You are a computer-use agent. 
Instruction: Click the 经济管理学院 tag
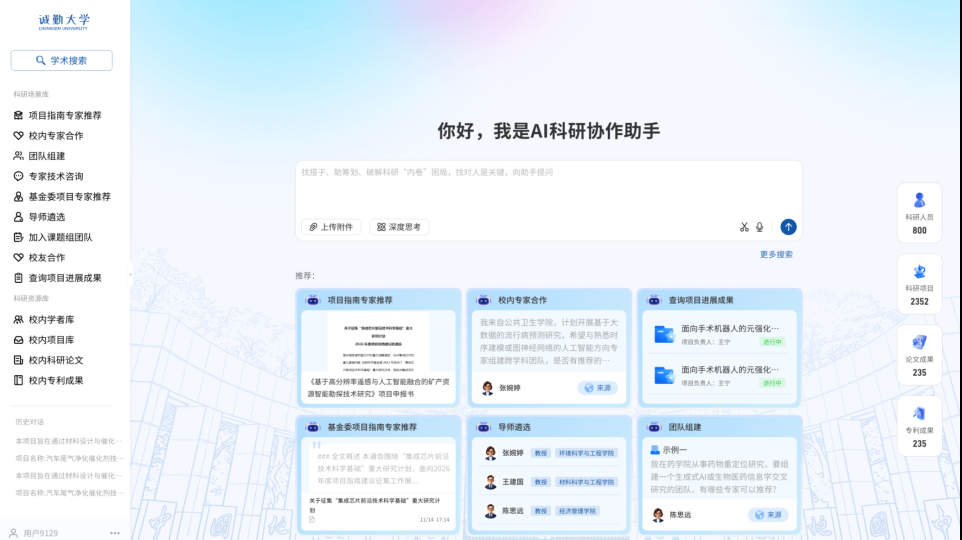coord(577,511)
